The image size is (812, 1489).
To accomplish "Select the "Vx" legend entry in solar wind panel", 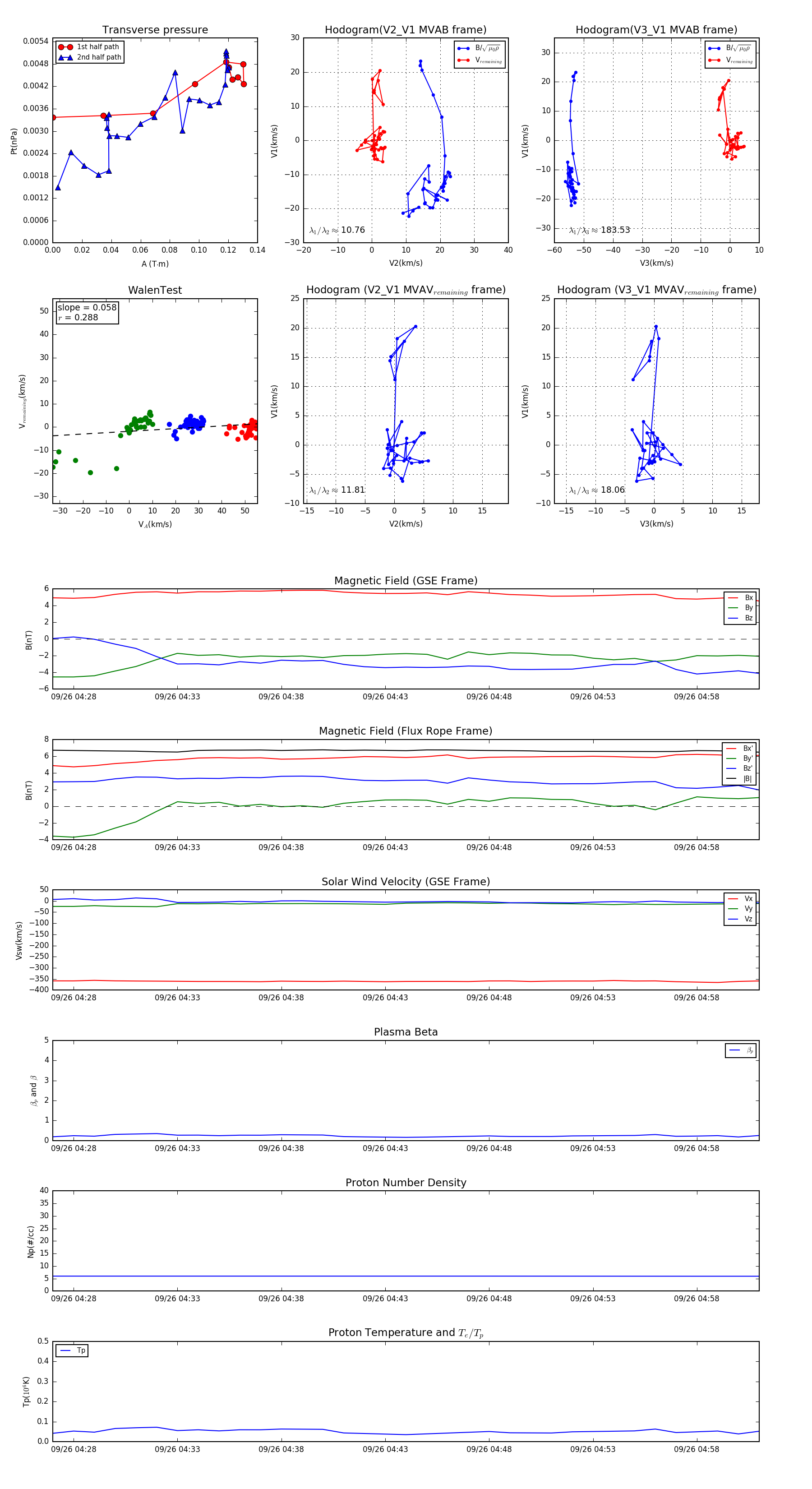I will click(740, 898).
